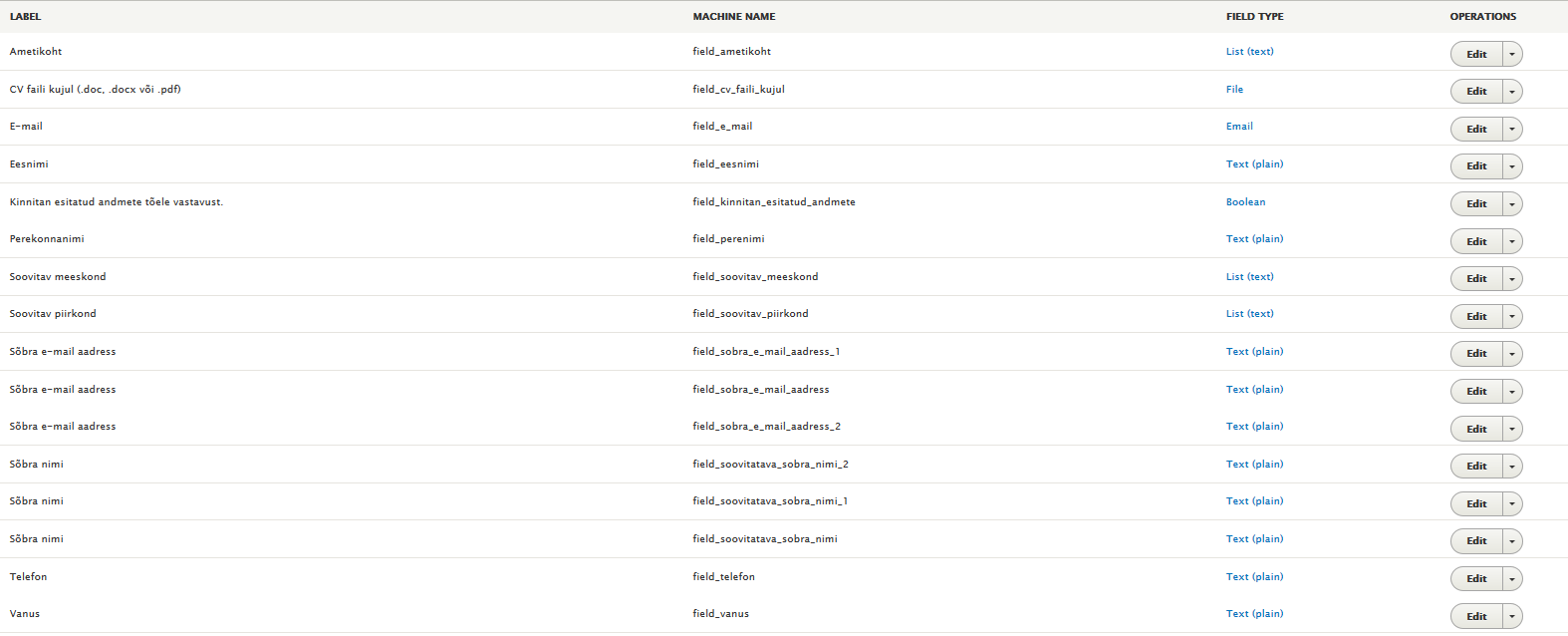Open operations dropdown arrow for Ametikoht row
The image size is (1568, 636).
point(1511,54)
